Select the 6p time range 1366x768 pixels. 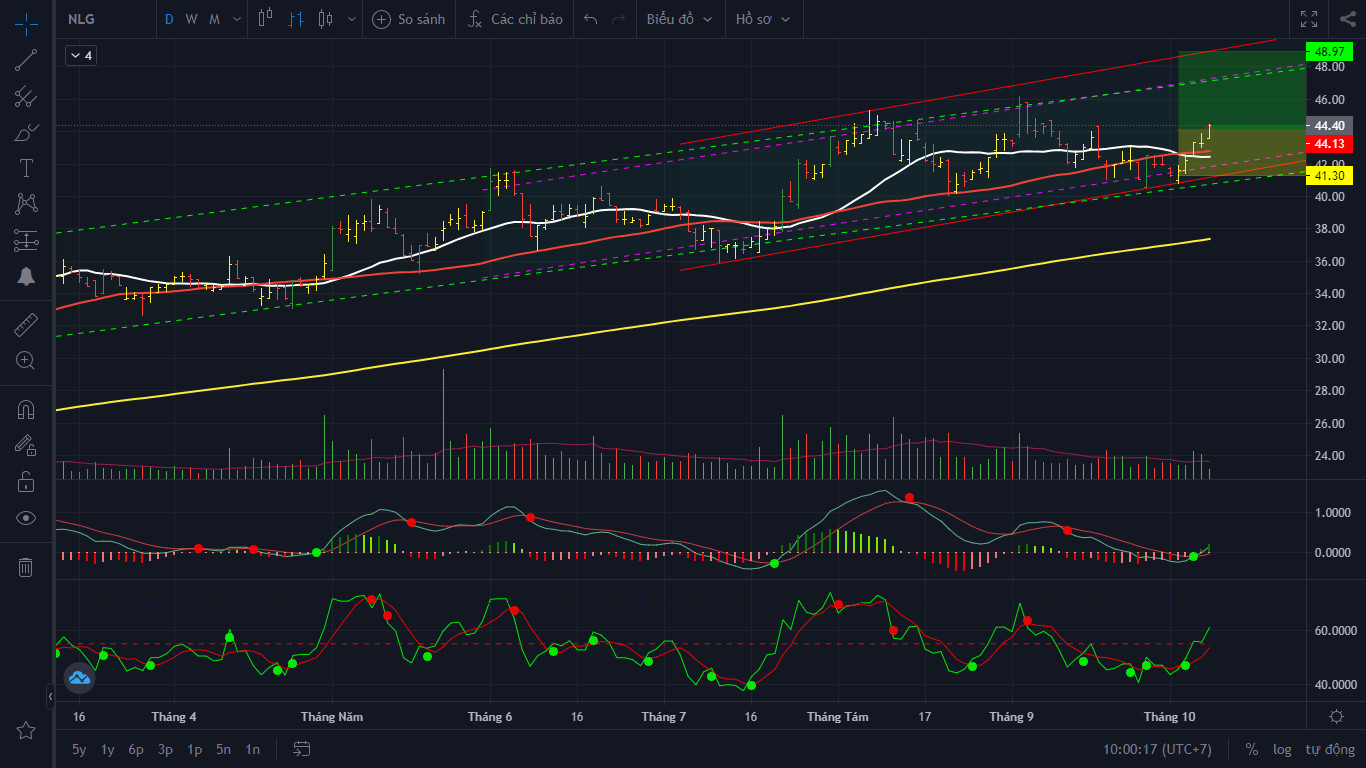136,749
